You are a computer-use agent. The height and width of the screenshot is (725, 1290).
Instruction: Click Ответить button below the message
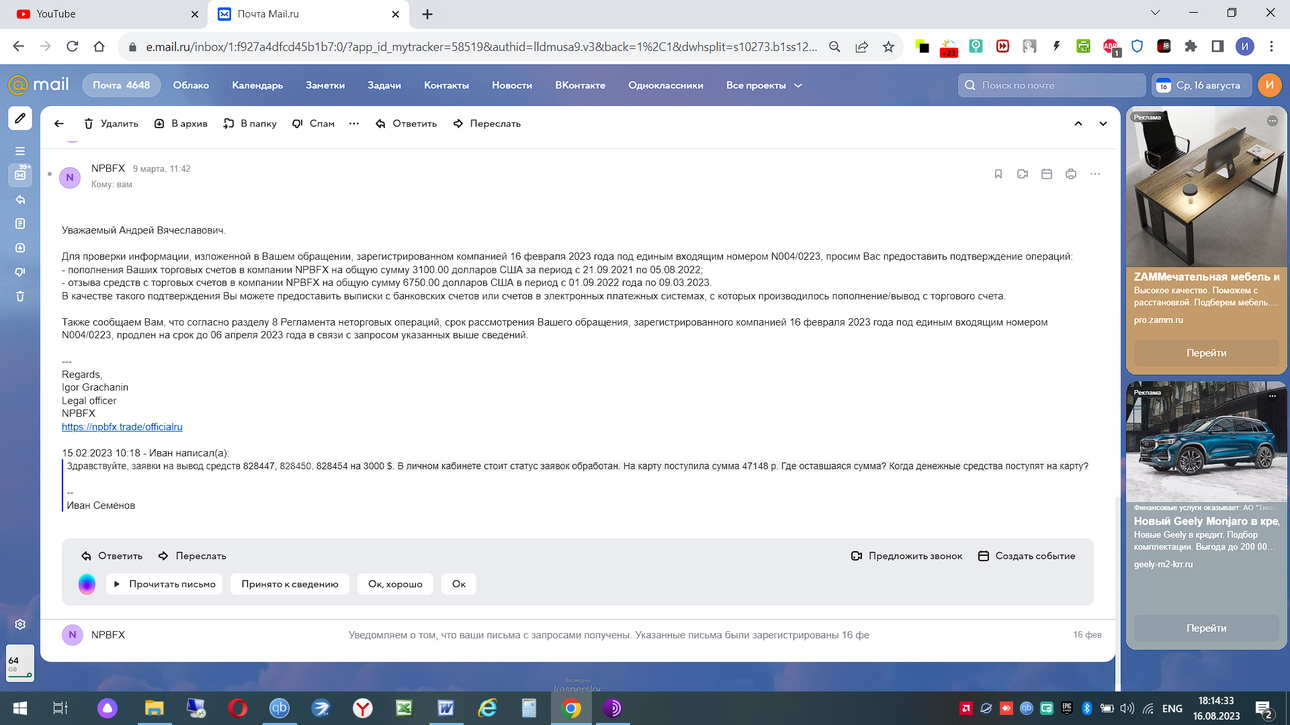coord(111,556)
